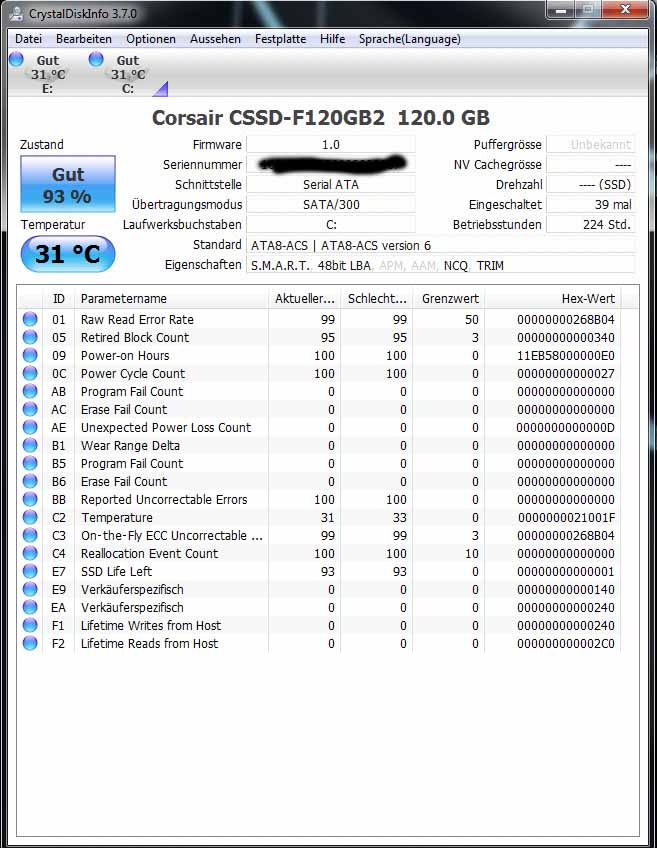Click the TRIM feature text

pos(490,266)
